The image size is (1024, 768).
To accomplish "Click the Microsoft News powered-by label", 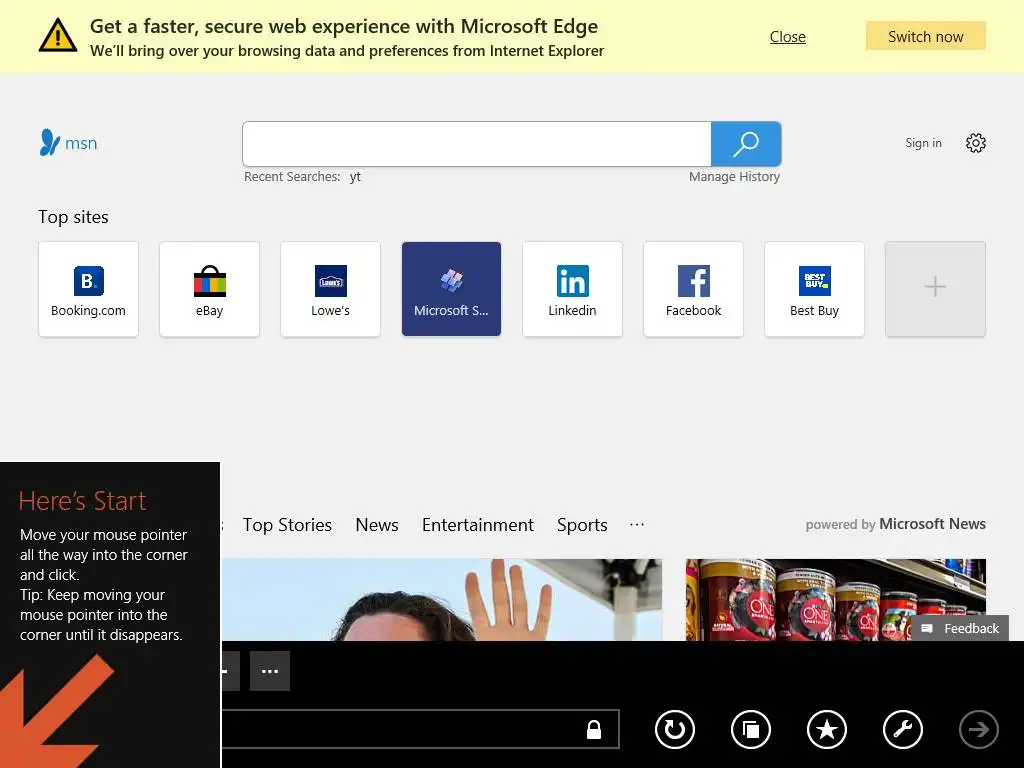I will click(895, 524).
